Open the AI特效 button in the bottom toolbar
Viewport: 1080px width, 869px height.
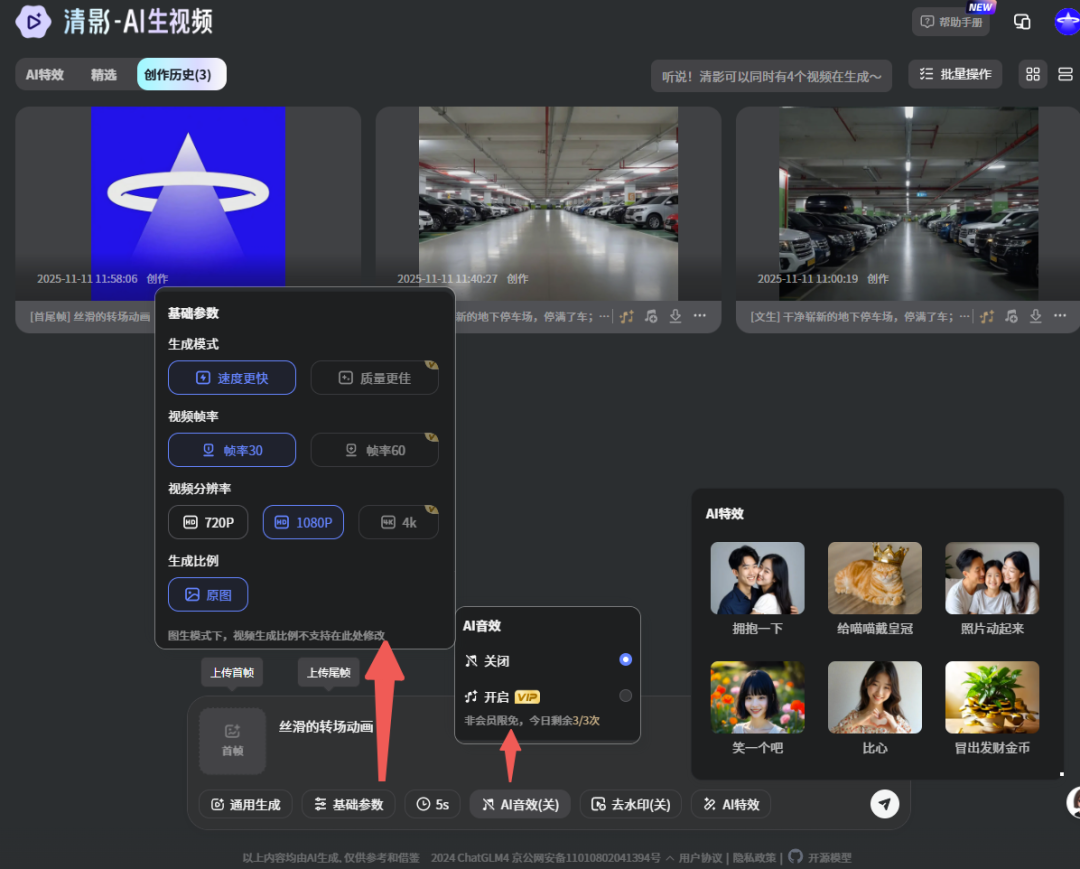(x=731, y=804)
